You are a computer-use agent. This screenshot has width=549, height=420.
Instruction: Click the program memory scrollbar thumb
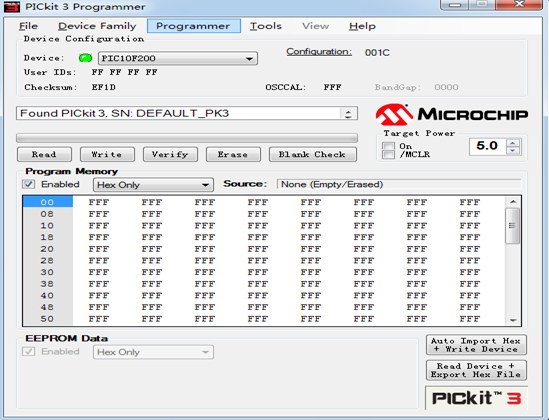tap(513, 226)
